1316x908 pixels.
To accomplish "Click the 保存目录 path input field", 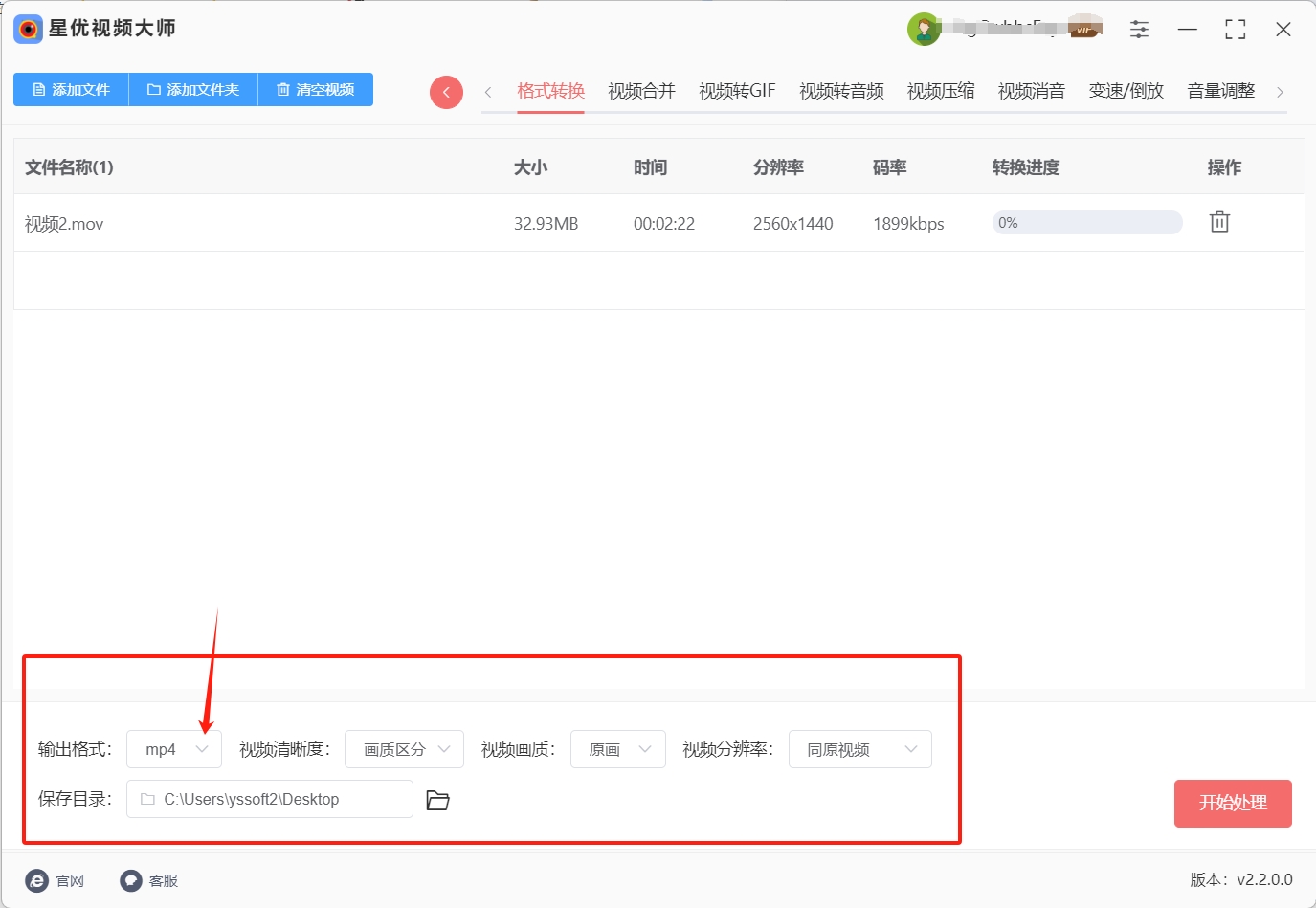I will click(x=270, y=799).
